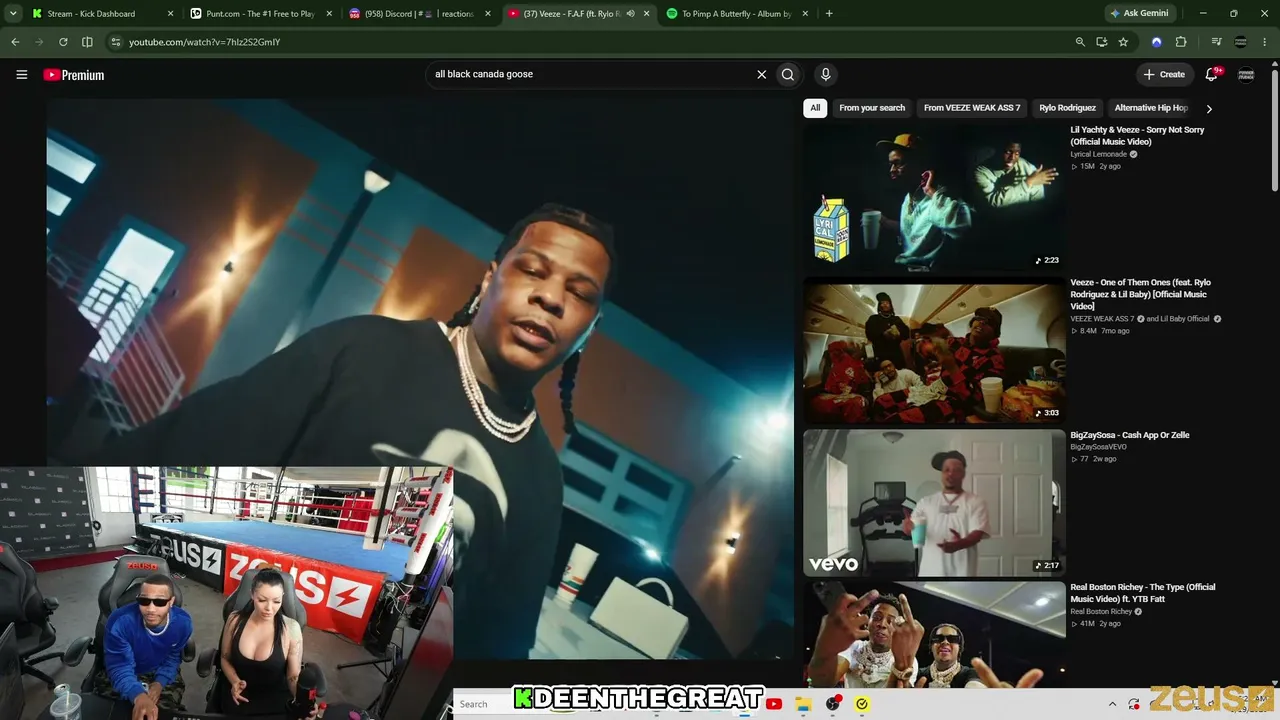The image size is (1280, 720).
Task: Visit Lyrical Lemonade channel
Action: click(x=1098, y=154)
